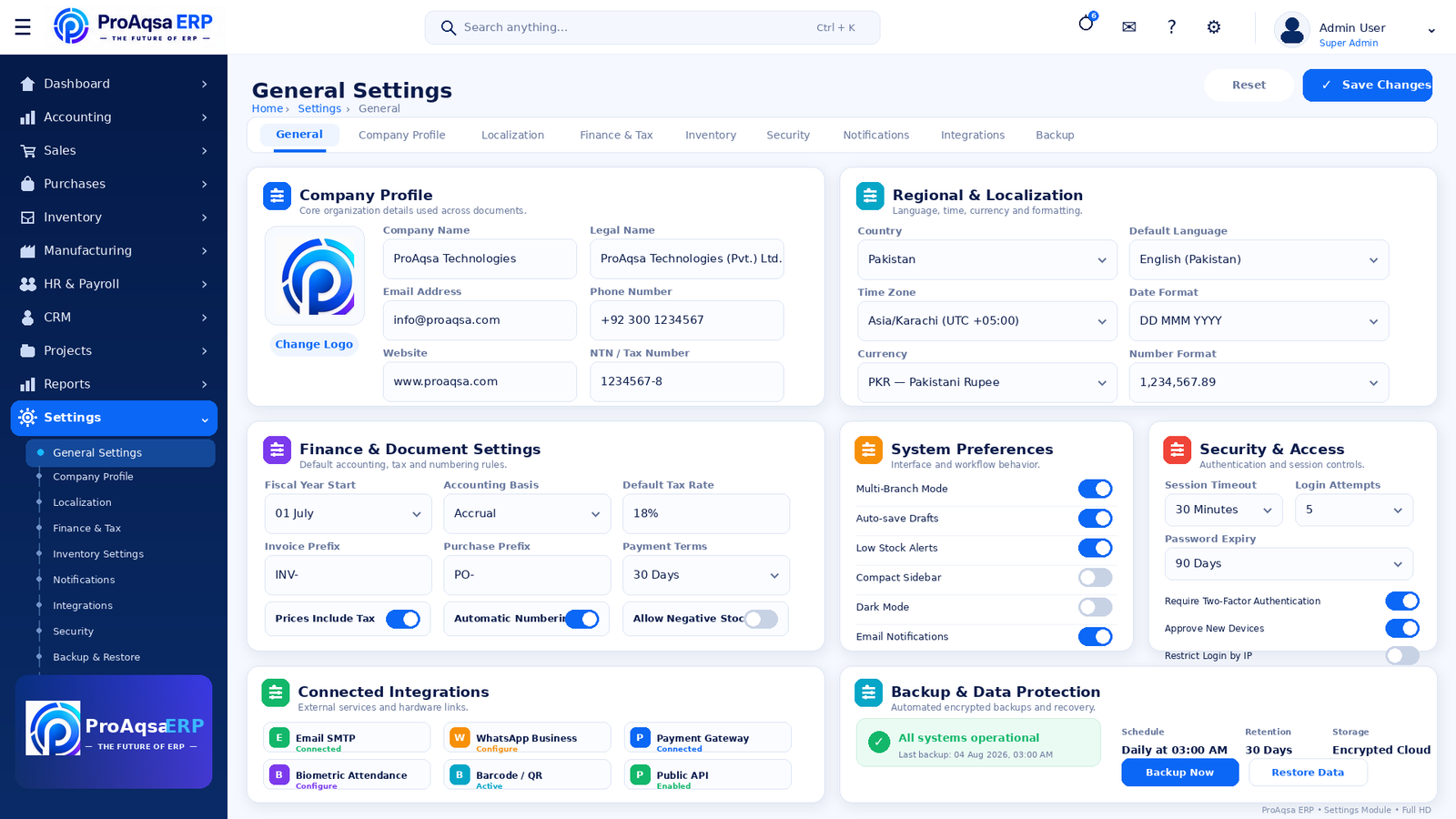Click the System Preferences orange icon
The image size is (1456, 819).
coord(869,450)
